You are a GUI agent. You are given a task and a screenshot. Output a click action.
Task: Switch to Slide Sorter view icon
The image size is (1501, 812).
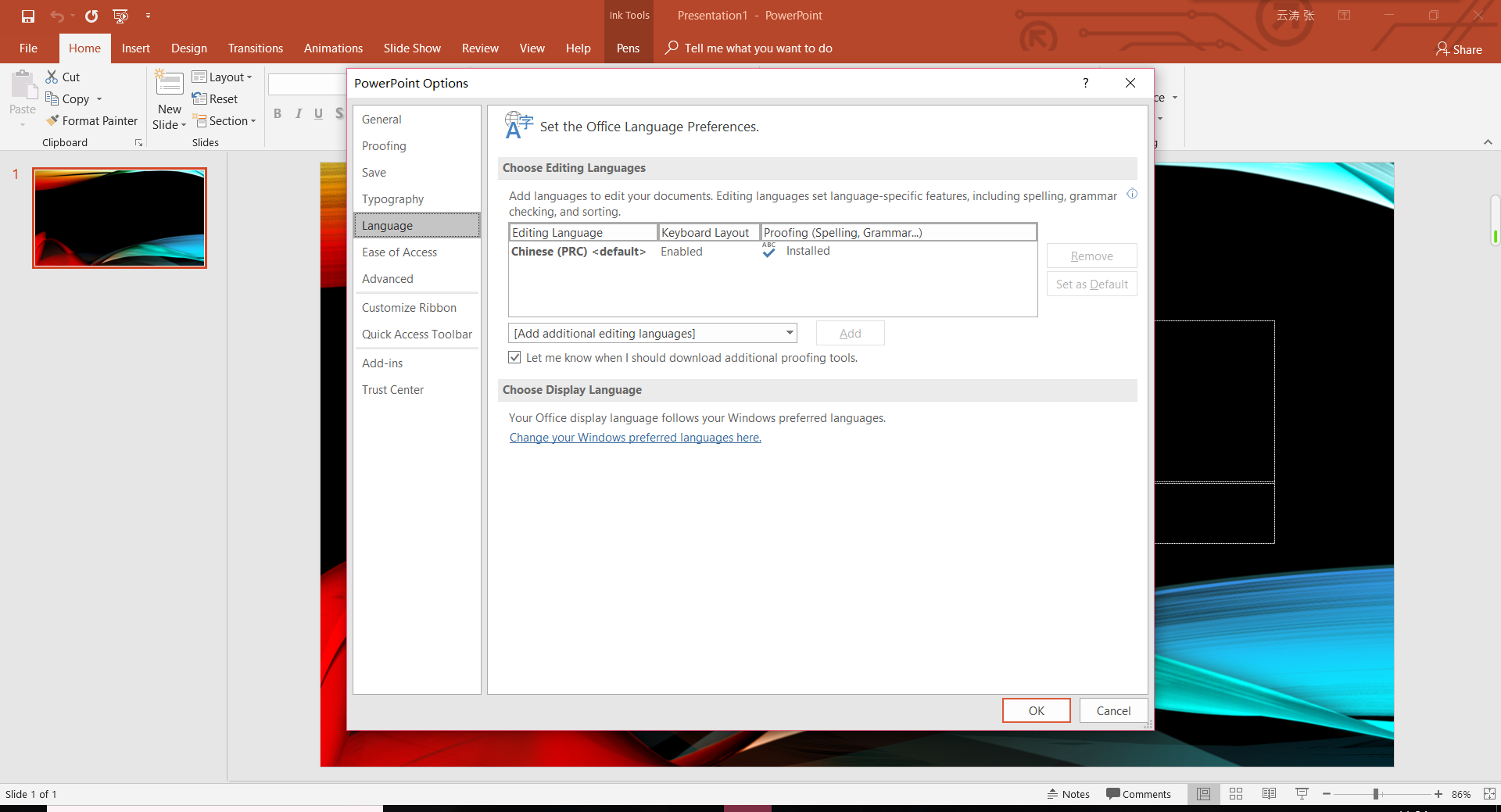[x=1236, y=794]
